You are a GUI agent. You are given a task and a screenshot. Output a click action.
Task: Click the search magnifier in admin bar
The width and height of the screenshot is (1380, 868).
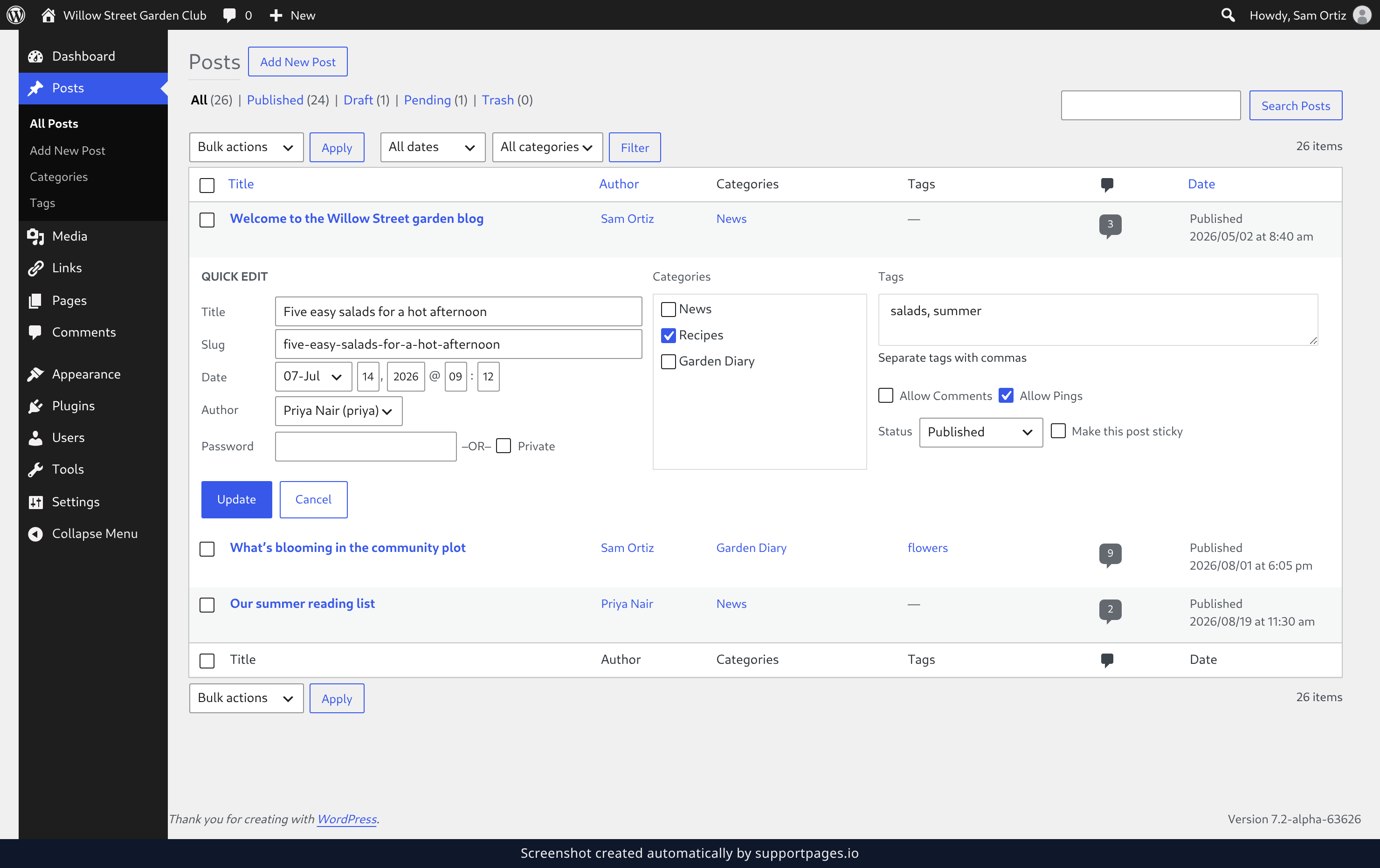pyautogui.click(x=1227, y=15)
